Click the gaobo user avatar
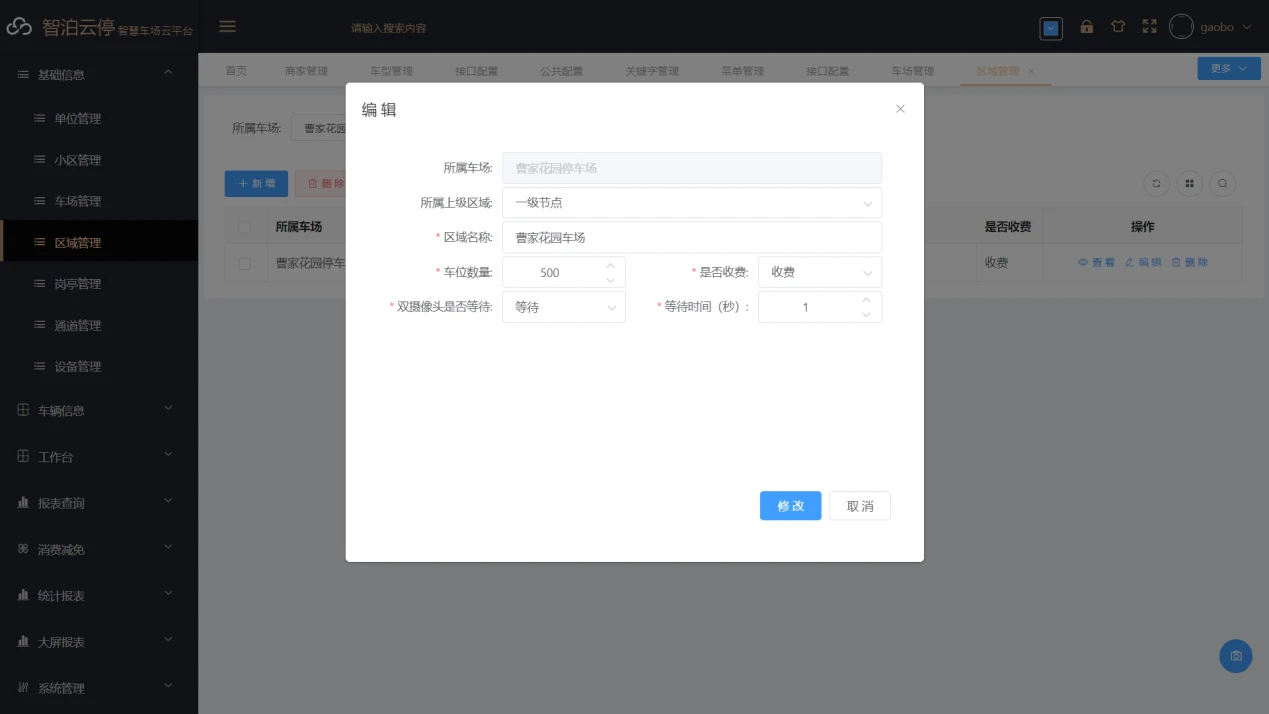 click(1182, 27)
